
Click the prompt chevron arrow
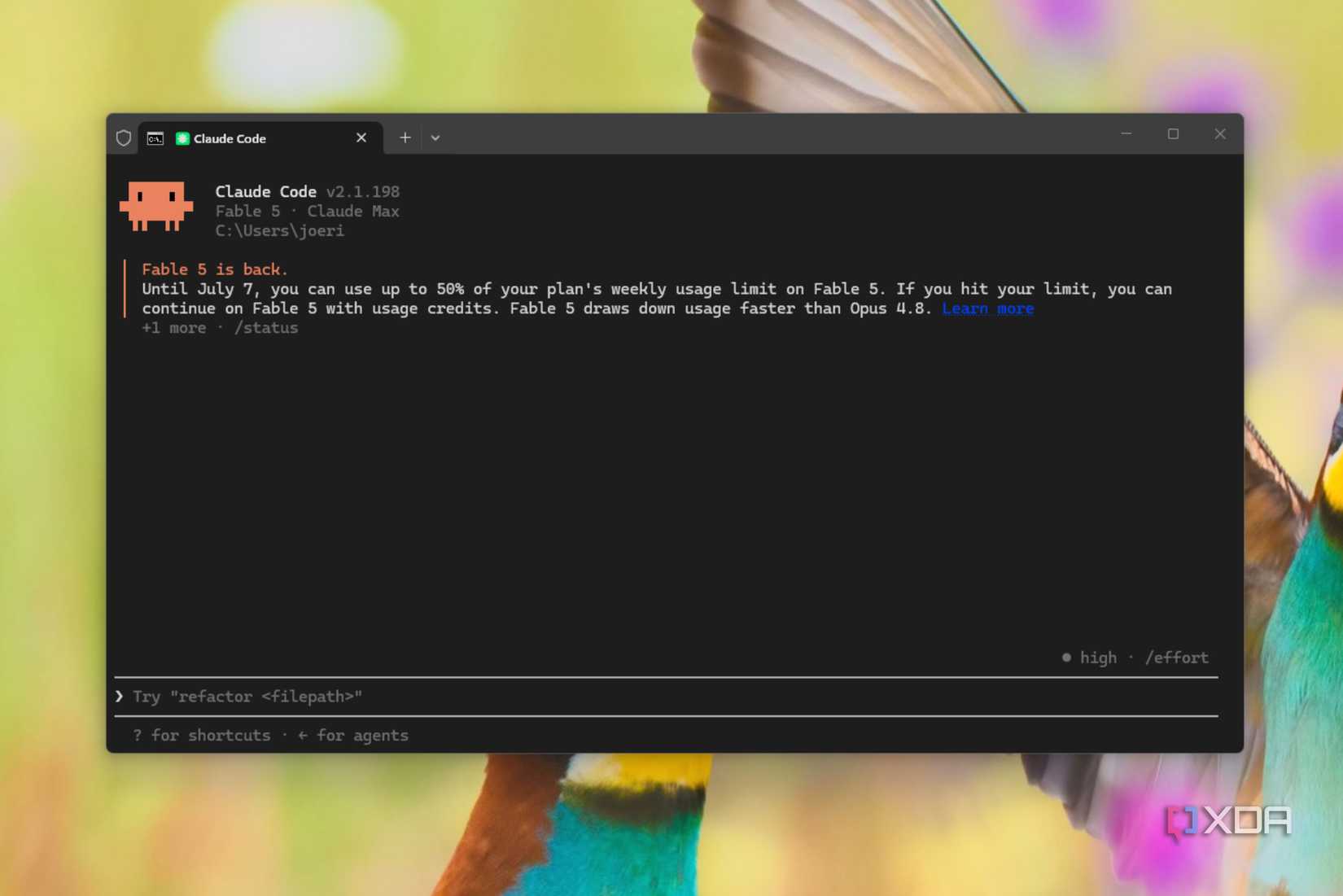coord(120,696)
